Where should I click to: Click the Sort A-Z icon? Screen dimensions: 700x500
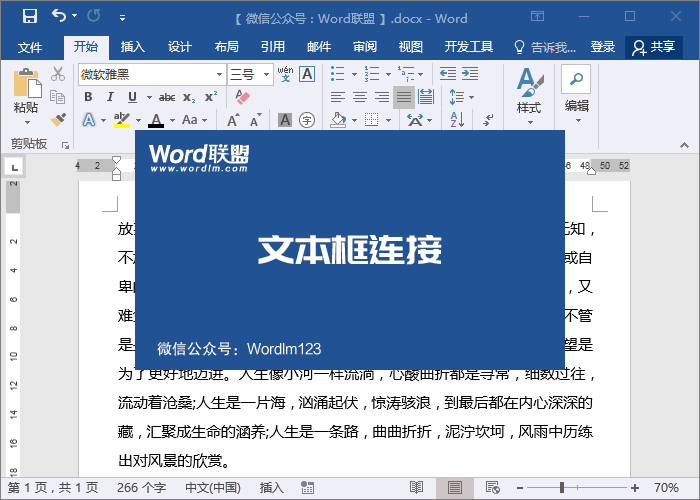tap(458, 120)
